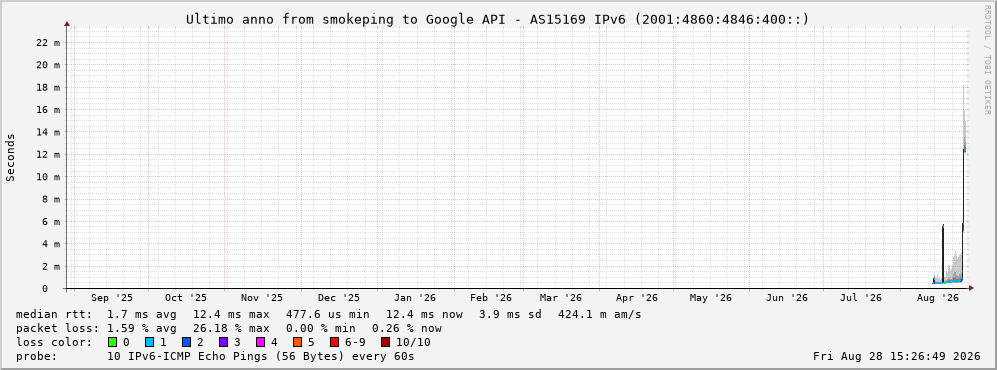Click the magenta loss color 4 swatch
Image resolution: width=997 pixels, height=370 pixels.
261,342
